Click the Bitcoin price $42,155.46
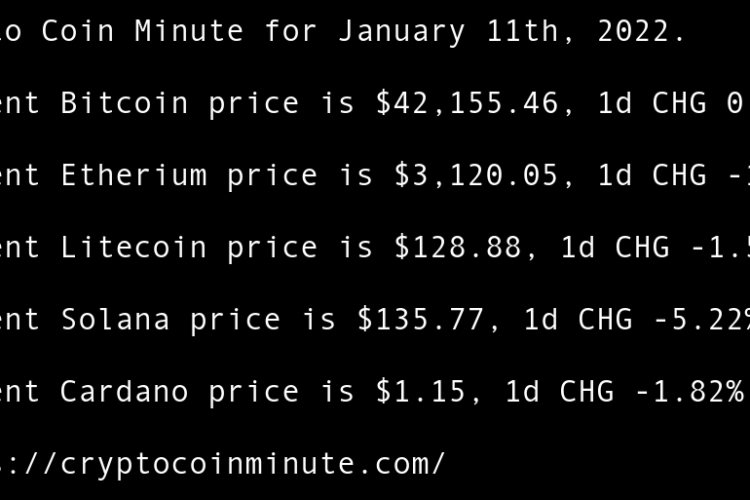The width and height of the screenshot is (750, 500). tap(466, 103)
